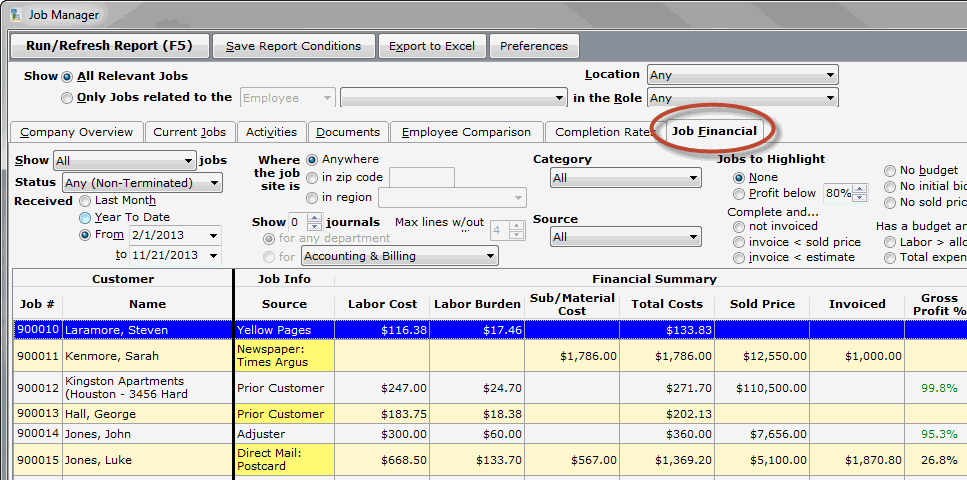Open the Category dropdown
Image resolution: width=967 pixels, height=480 pixels.
pyautogui.click(x=625, y=178)
